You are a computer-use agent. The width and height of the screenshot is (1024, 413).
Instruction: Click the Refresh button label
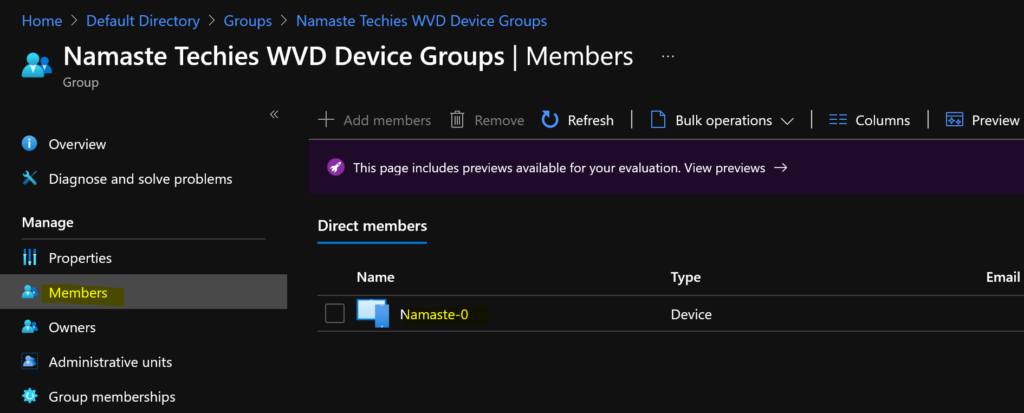click(590, 120)
